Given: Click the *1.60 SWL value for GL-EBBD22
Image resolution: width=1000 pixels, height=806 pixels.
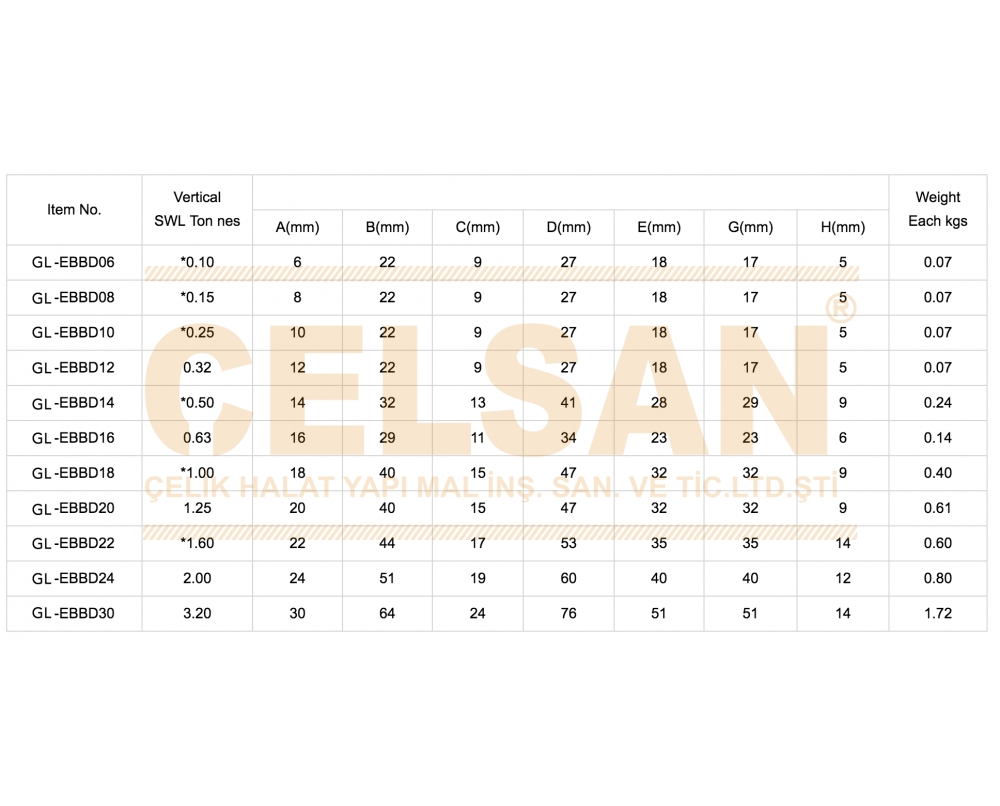Looking at the screenshot, I should click(197, 543).
